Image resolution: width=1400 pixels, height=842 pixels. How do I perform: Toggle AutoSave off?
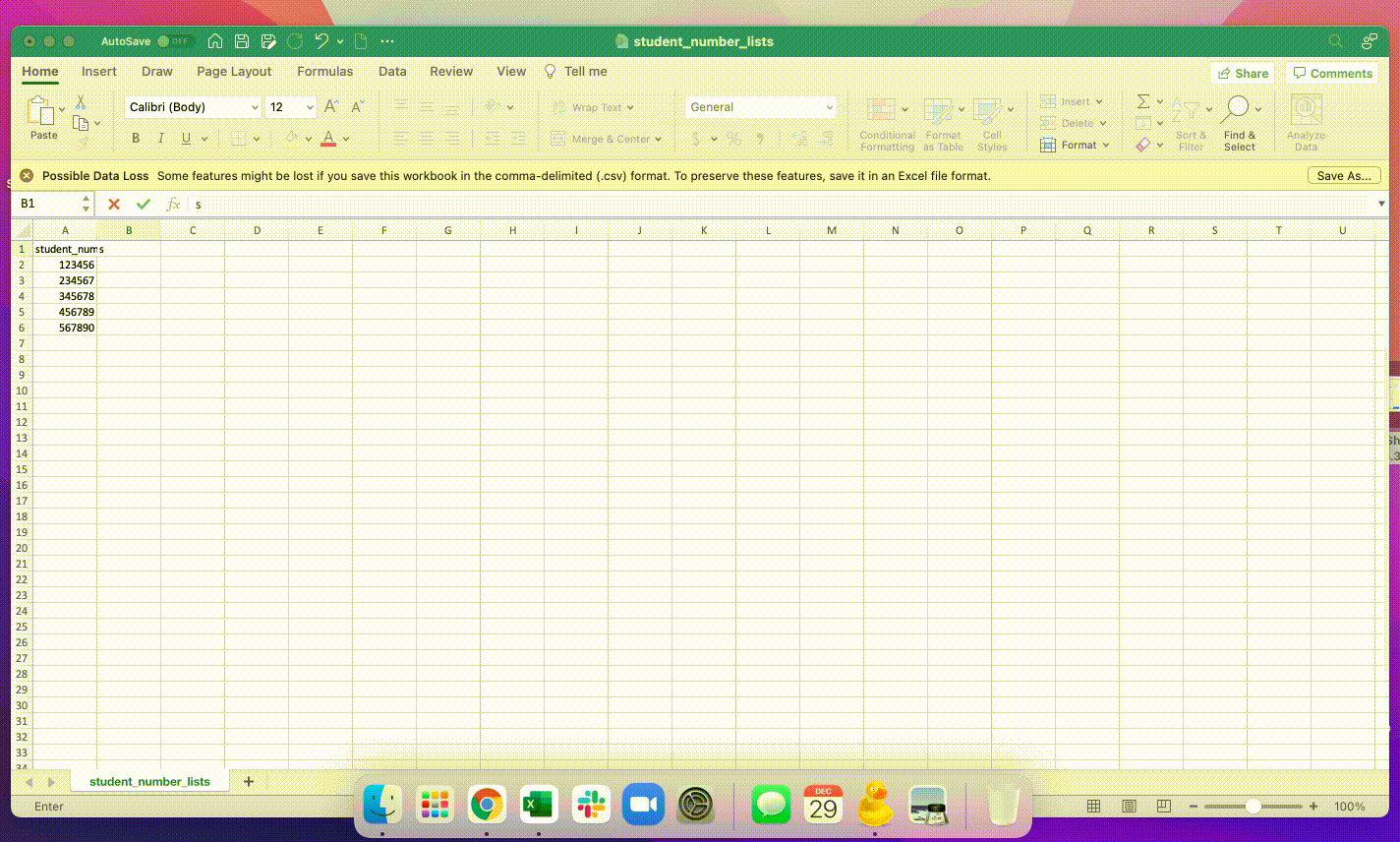(174, 41)
